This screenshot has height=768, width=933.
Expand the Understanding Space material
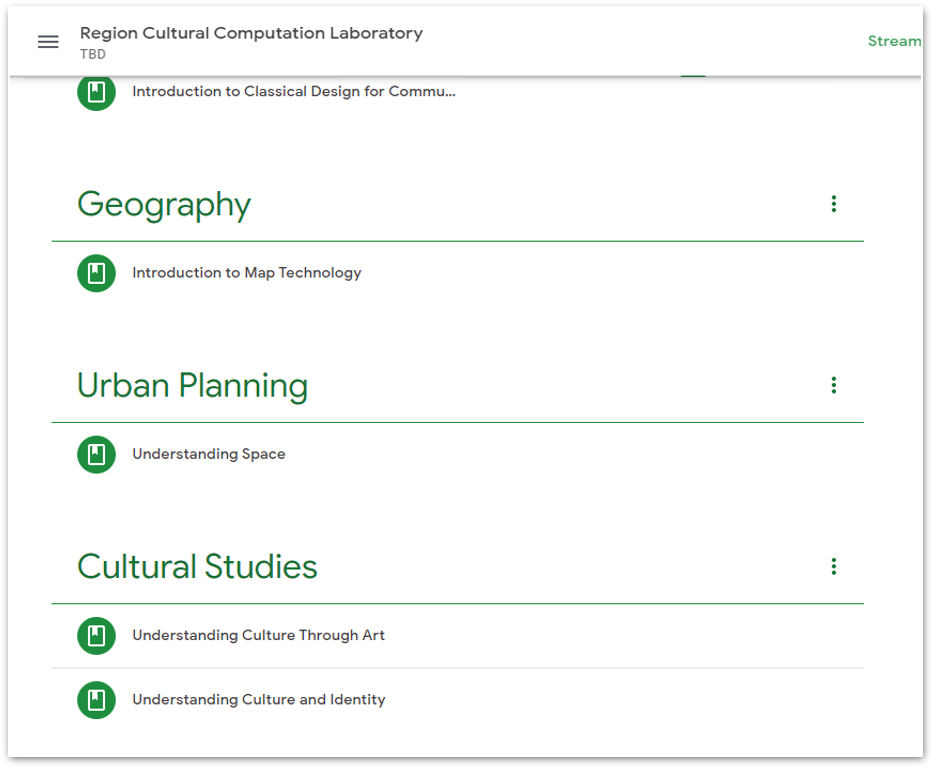(x=208, y=453)
